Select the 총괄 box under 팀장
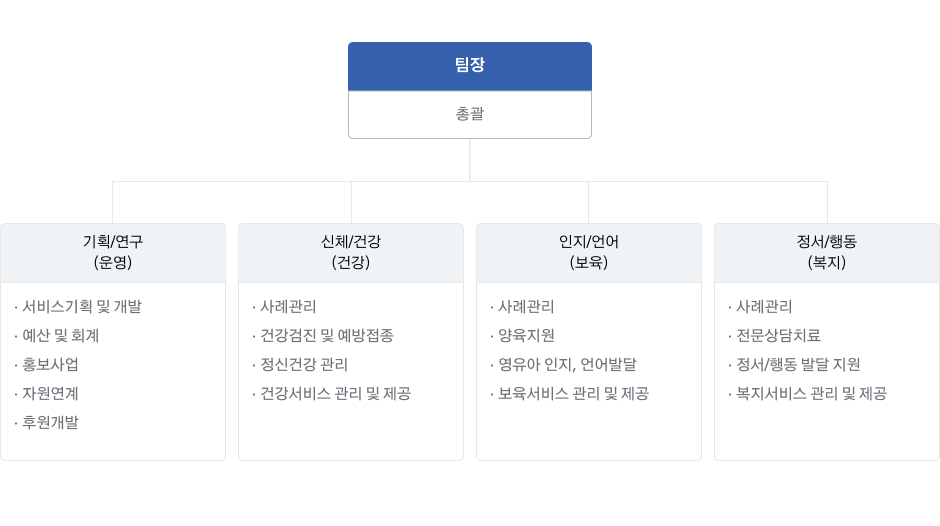 pos(469,115)
